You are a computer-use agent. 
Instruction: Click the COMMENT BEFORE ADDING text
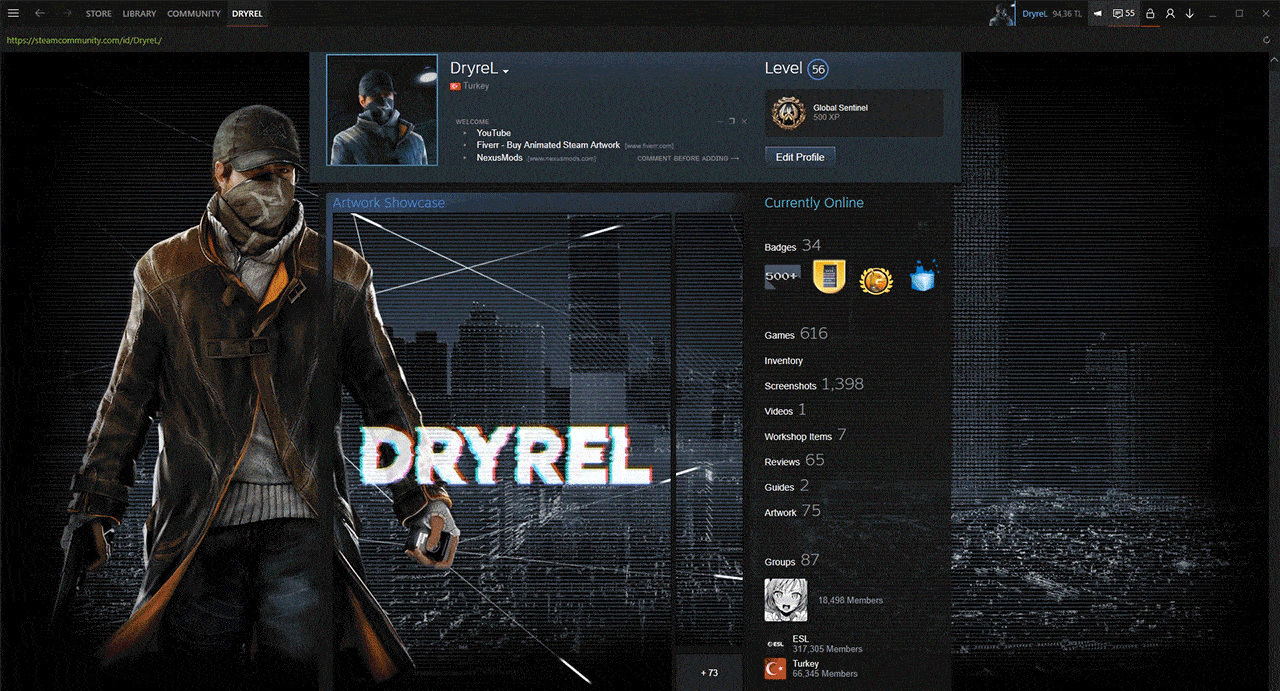click(x=683, y=158)
